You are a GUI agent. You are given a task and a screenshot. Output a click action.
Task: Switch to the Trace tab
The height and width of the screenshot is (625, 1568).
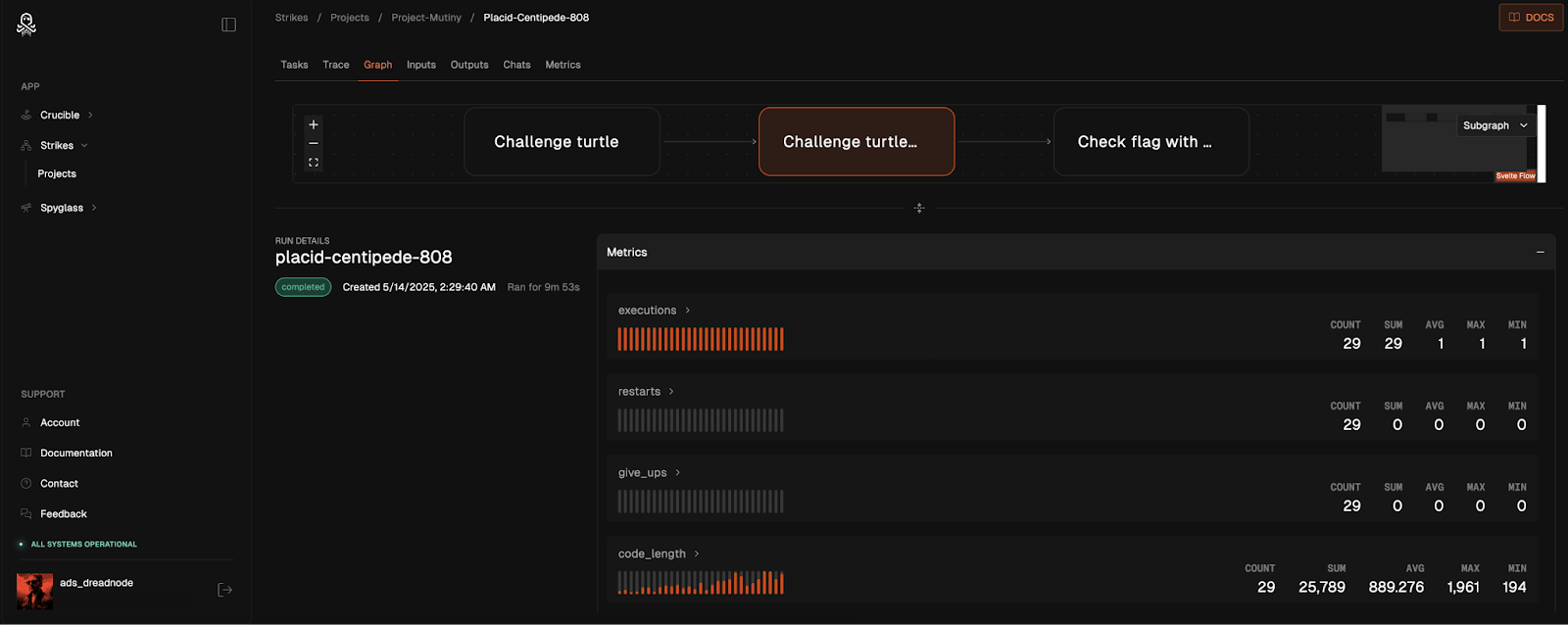(x=336, y=65)
